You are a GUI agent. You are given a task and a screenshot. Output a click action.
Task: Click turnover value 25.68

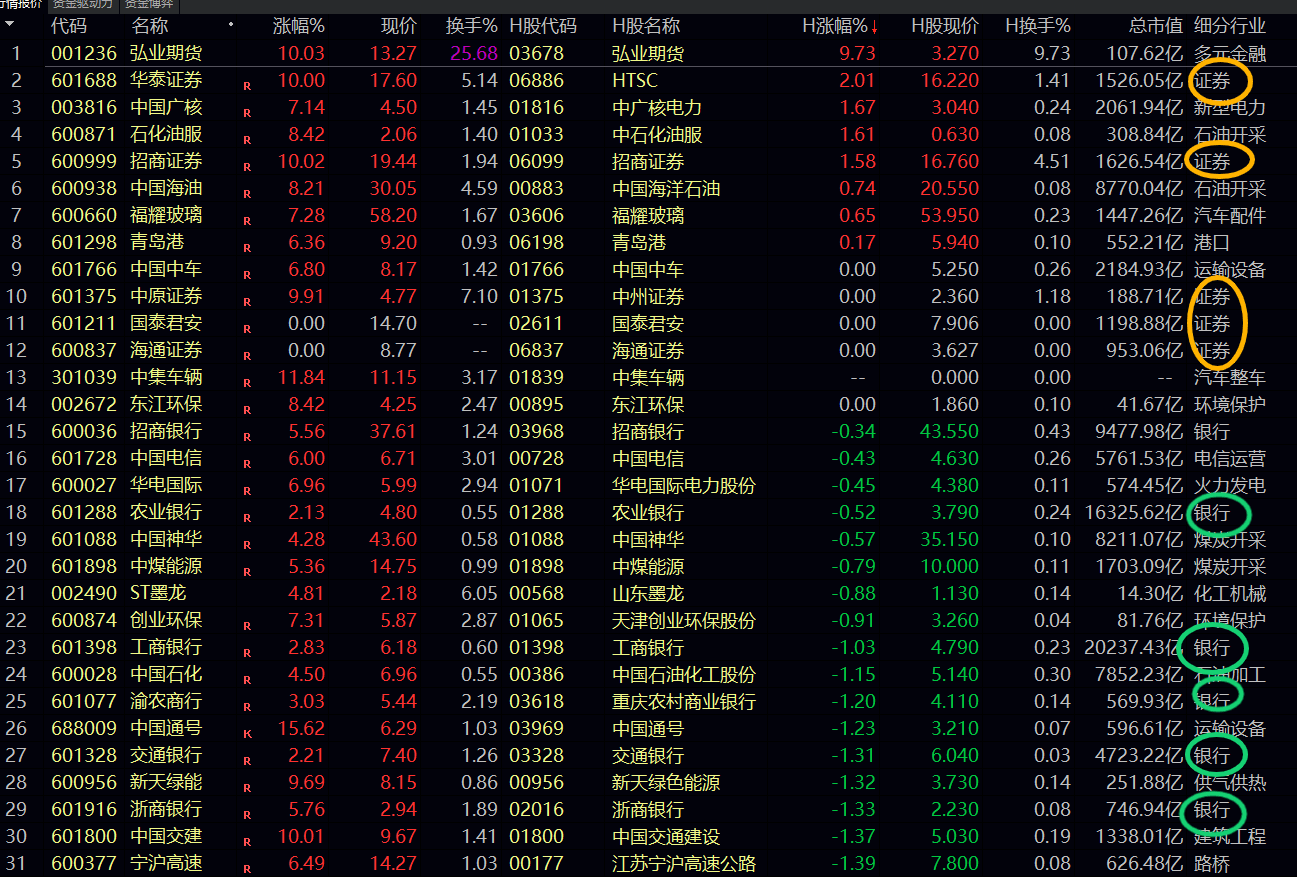click(474, 53)
